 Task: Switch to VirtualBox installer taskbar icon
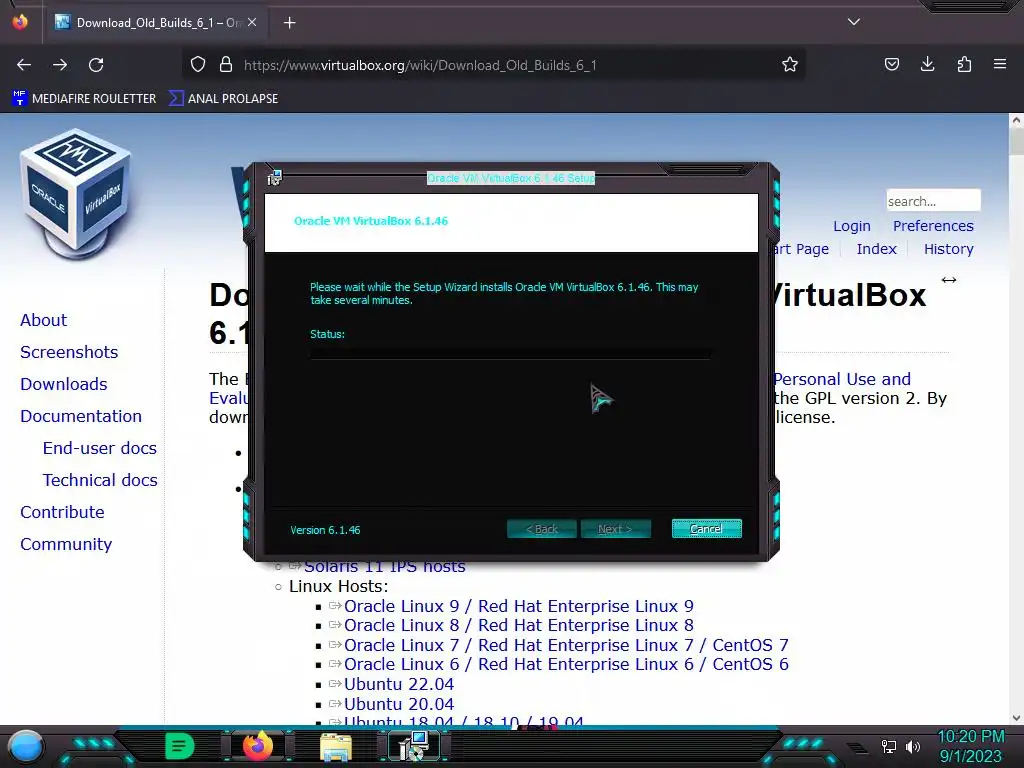(x=414, y=746)
